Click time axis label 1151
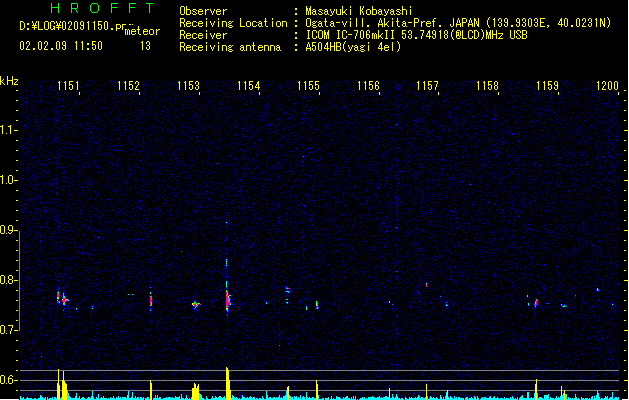Viewport: 629px width, 400px height. pyautogui.click(x=68, y=86)
